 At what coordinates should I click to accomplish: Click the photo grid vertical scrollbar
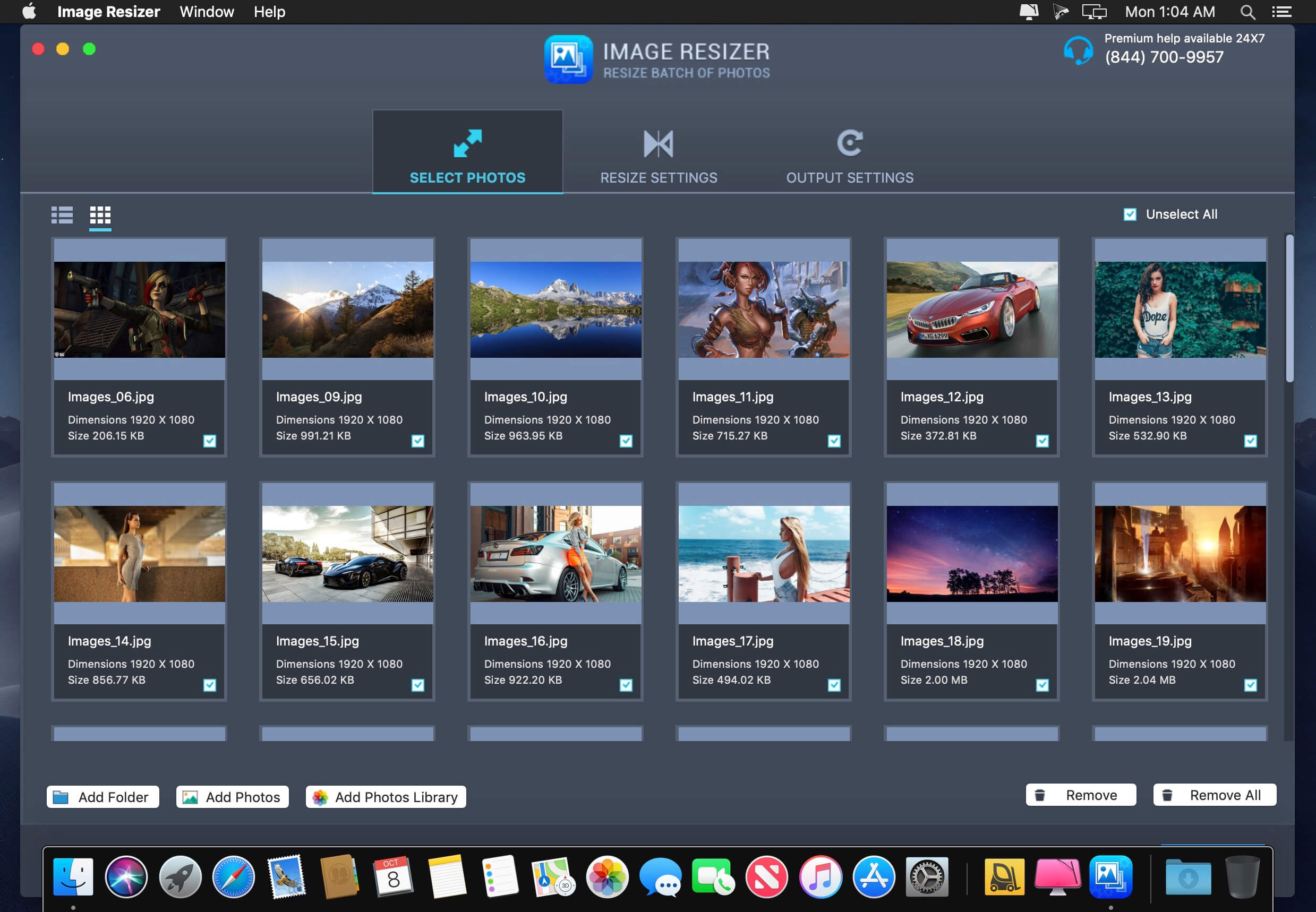pyautogui.click(x=1289, y=308)
